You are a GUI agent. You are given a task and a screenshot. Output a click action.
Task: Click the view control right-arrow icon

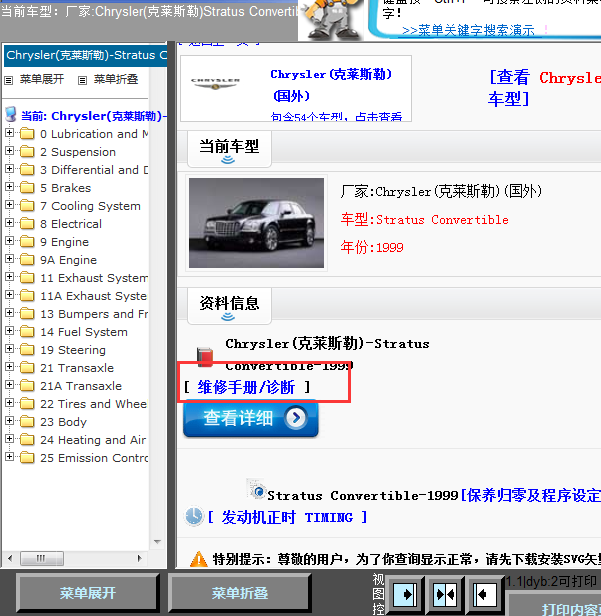pyautogui.click(x=405, y=594)
